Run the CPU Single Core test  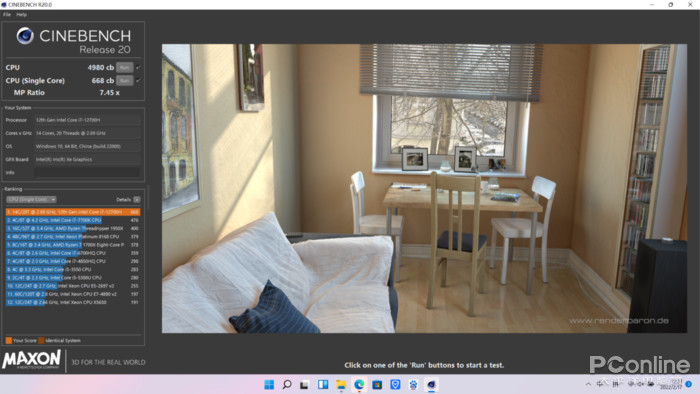[125, 81]
